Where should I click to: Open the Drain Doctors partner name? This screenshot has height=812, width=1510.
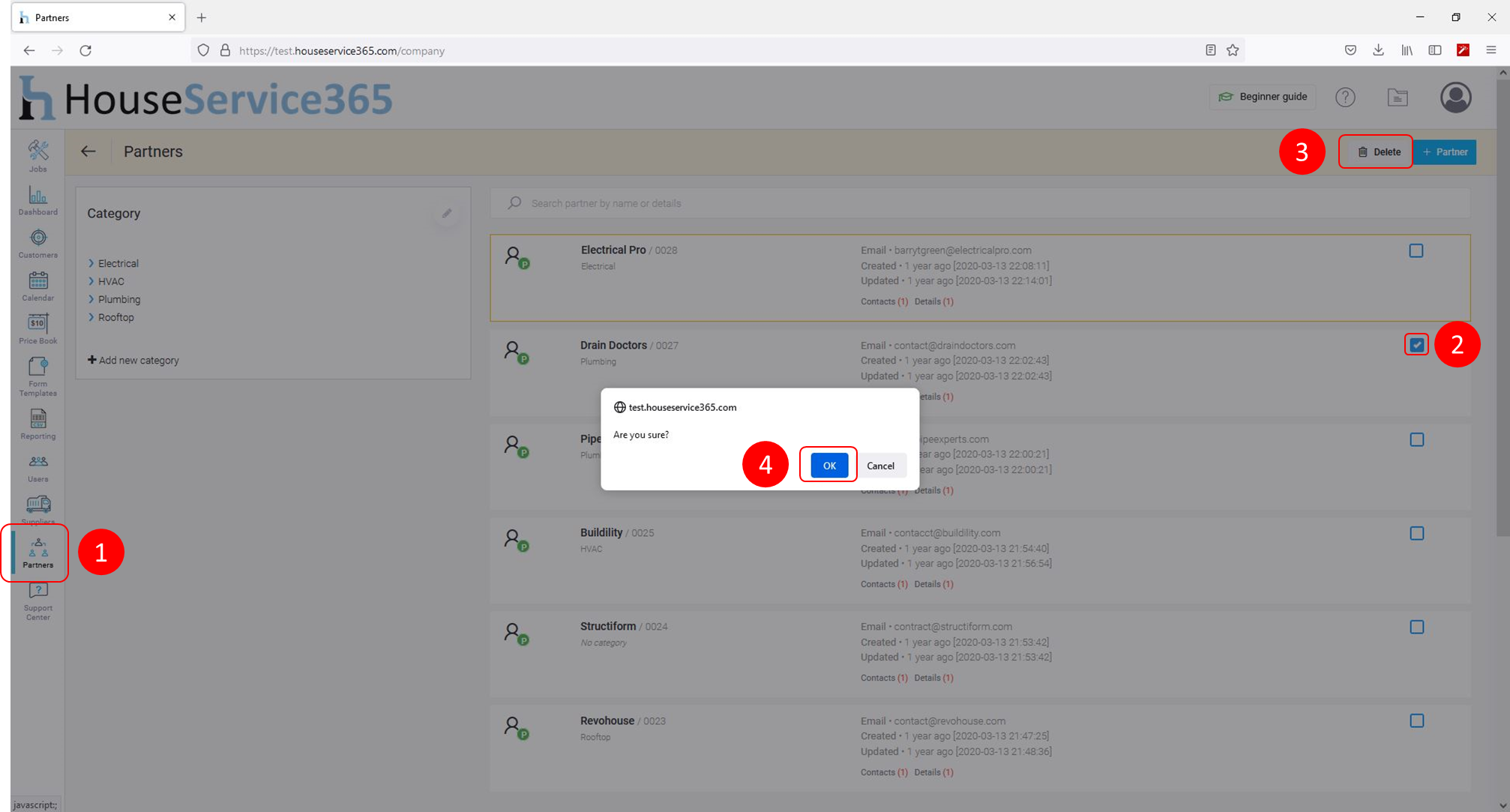[613, 345]
